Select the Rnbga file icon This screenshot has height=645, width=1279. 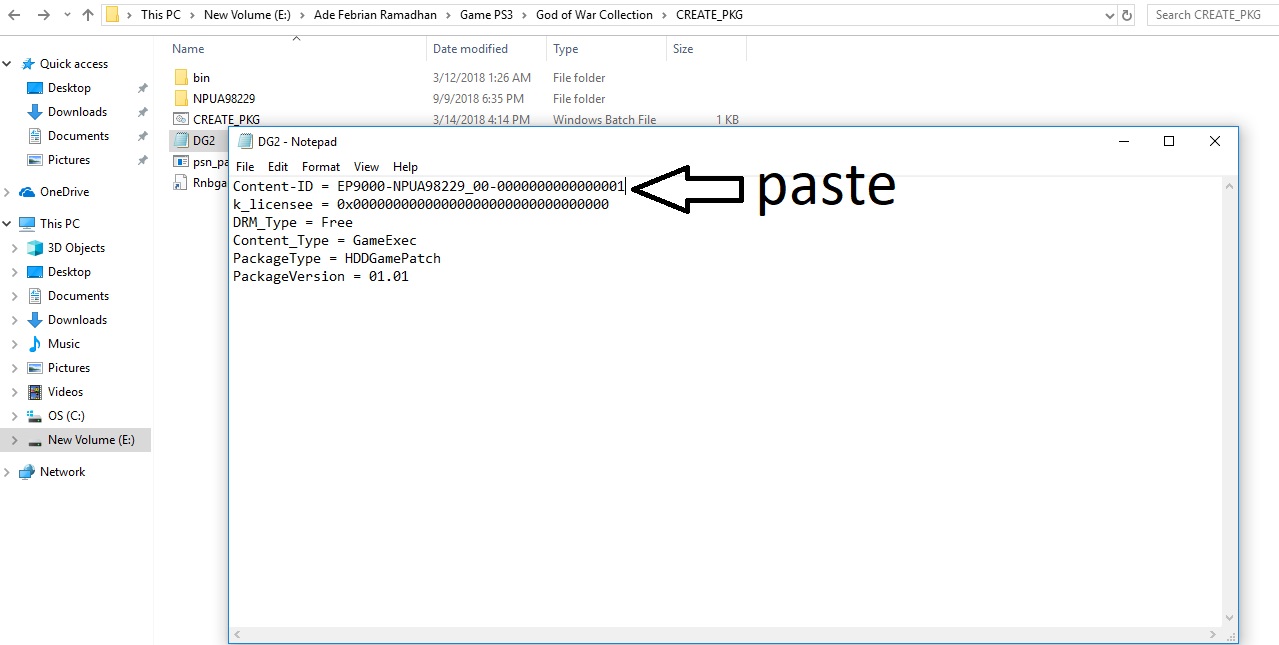181,182
